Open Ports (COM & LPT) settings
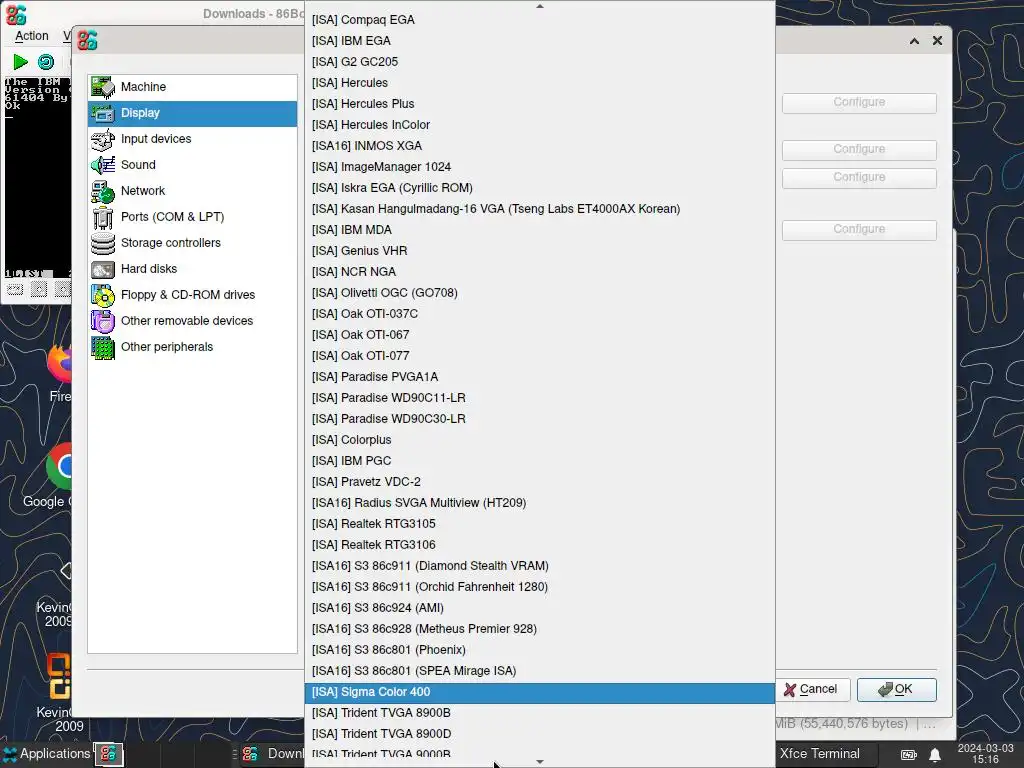The width and height of the screenshot is (1024, 768). [x=192, y=217]
